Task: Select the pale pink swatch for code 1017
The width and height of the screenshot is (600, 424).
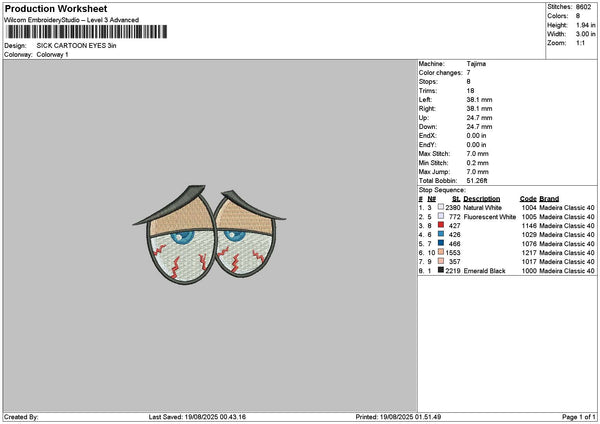Action: pos(441,261)
